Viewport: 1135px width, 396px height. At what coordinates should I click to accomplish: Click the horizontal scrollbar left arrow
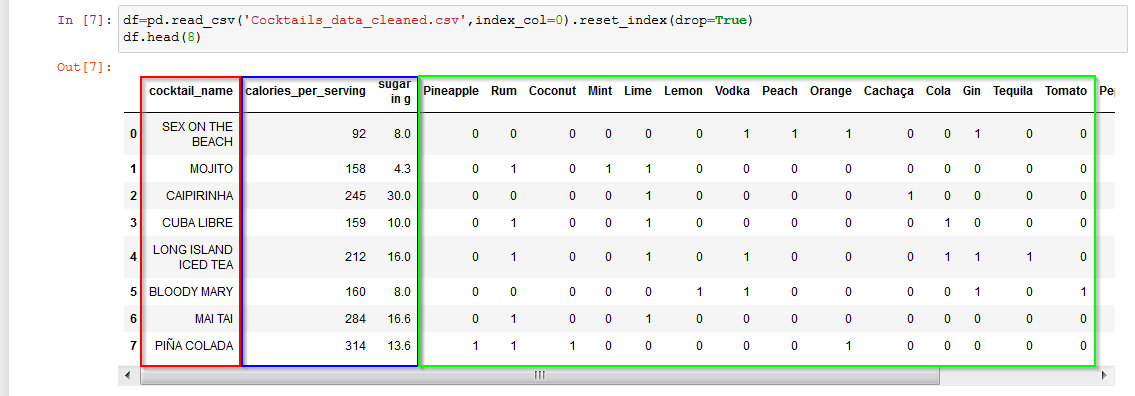tap(127, 375)
